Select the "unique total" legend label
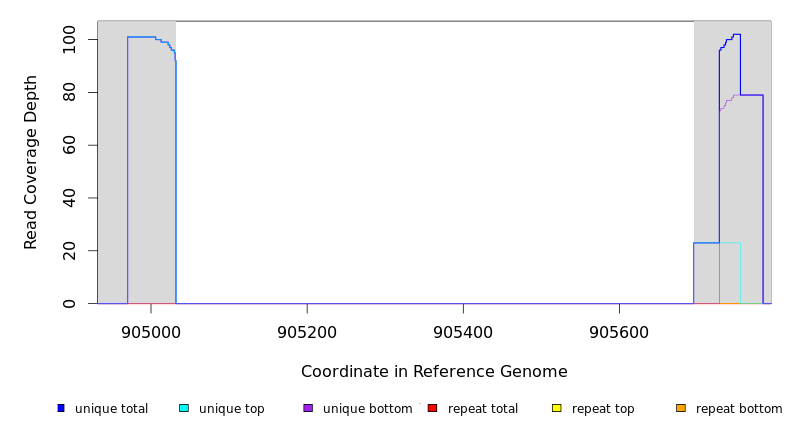The image size is (792, 432). click(111, 409)
